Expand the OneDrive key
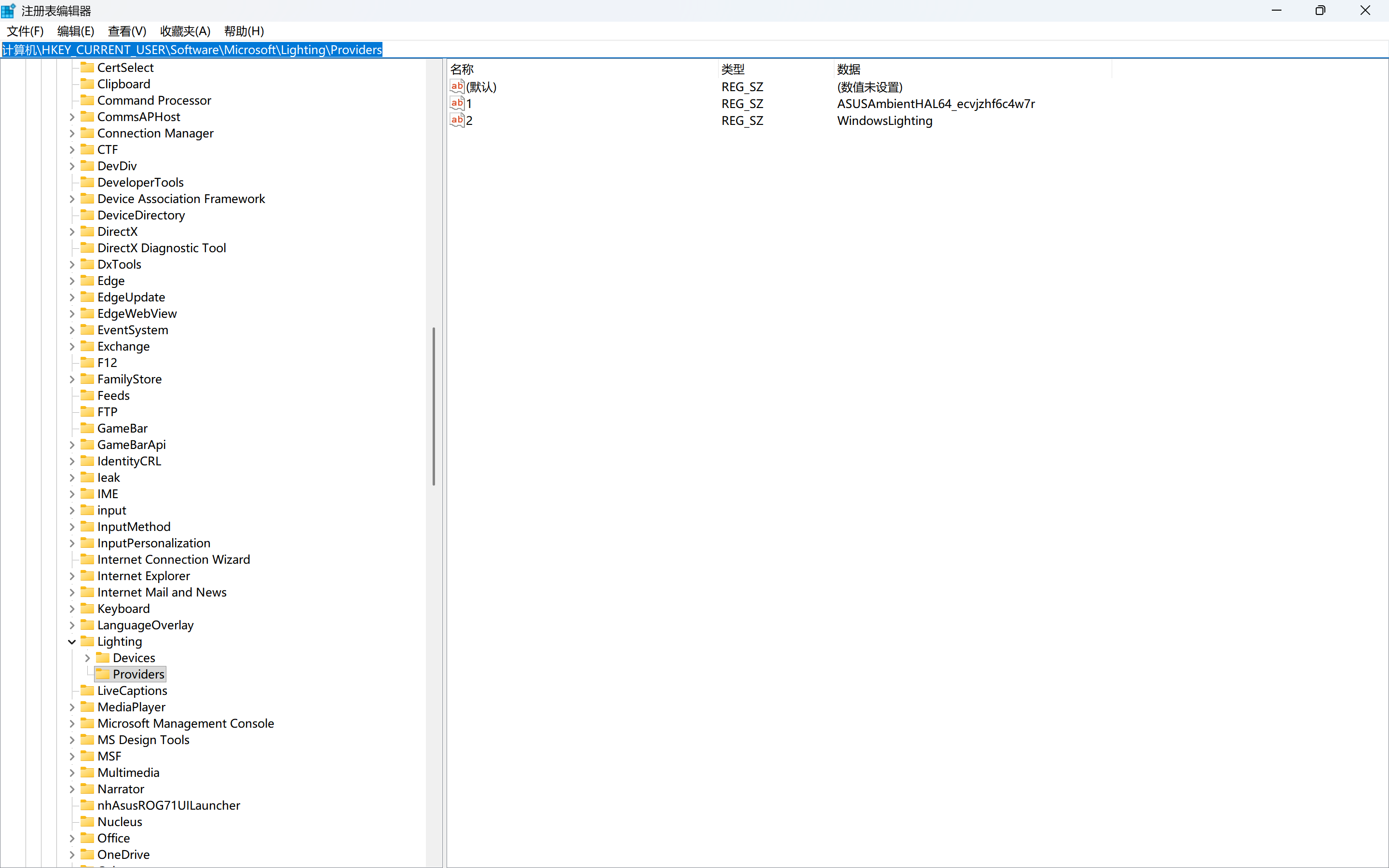The width and height of the screenshot is (1389, 868). (72, 854)
